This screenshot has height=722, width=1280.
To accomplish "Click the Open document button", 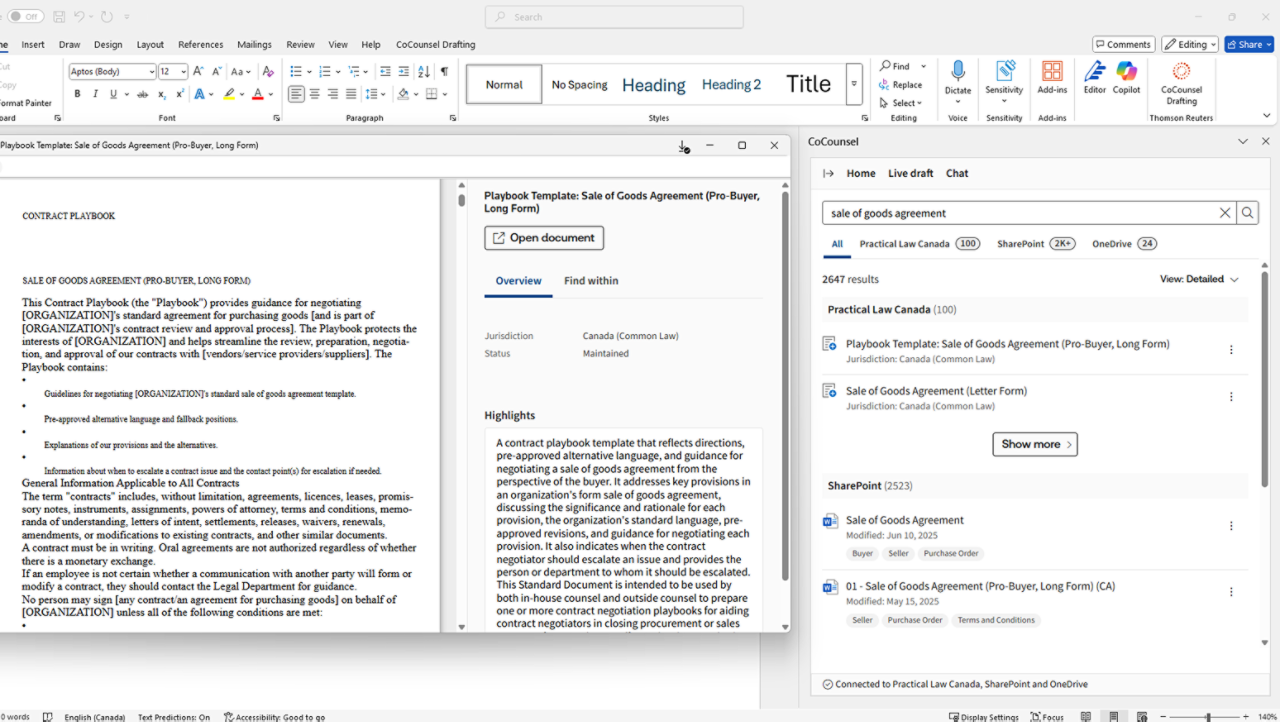I will [x=544, y=238].
